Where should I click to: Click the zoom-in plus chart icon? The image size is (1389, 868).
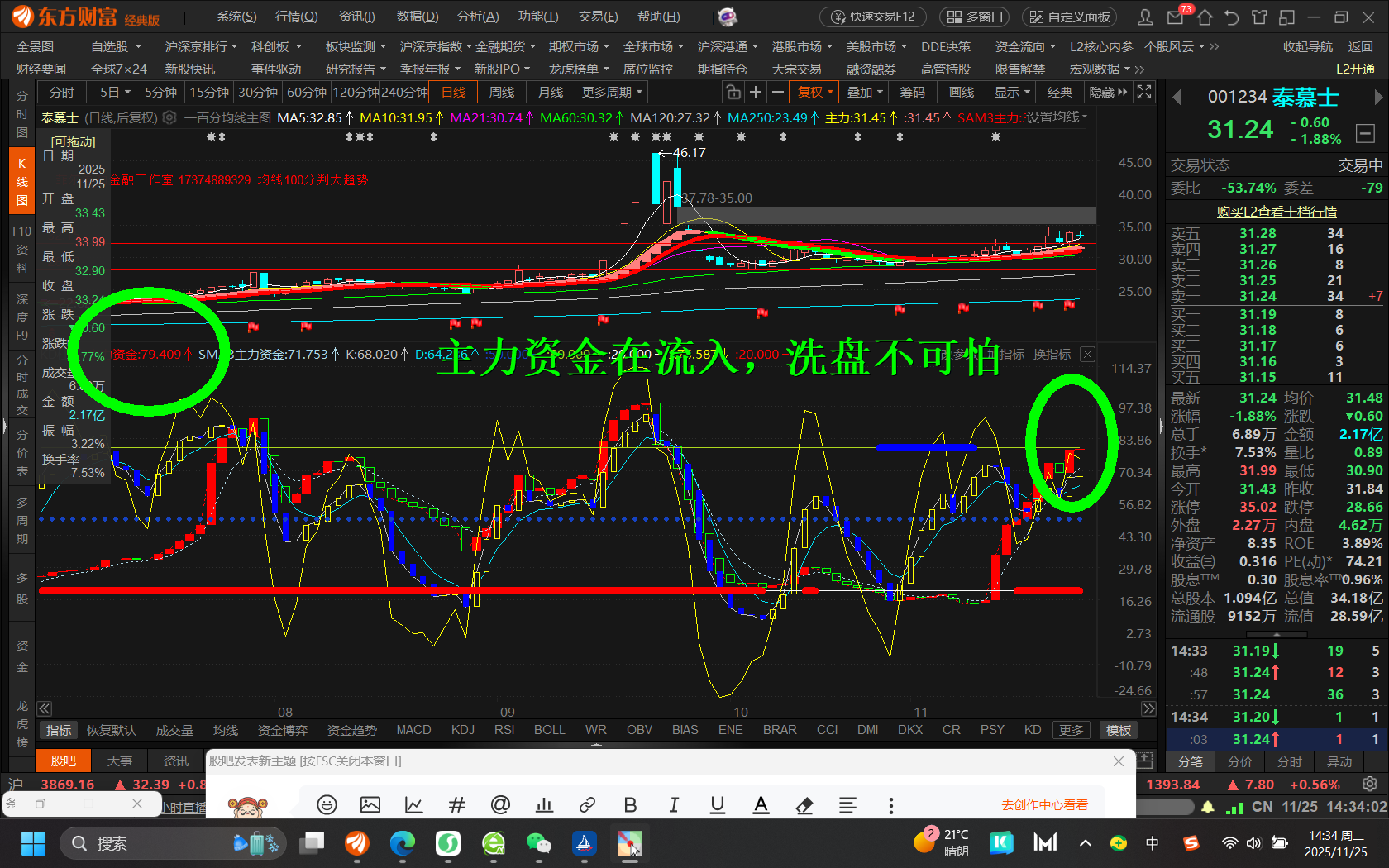pos(755,92)
